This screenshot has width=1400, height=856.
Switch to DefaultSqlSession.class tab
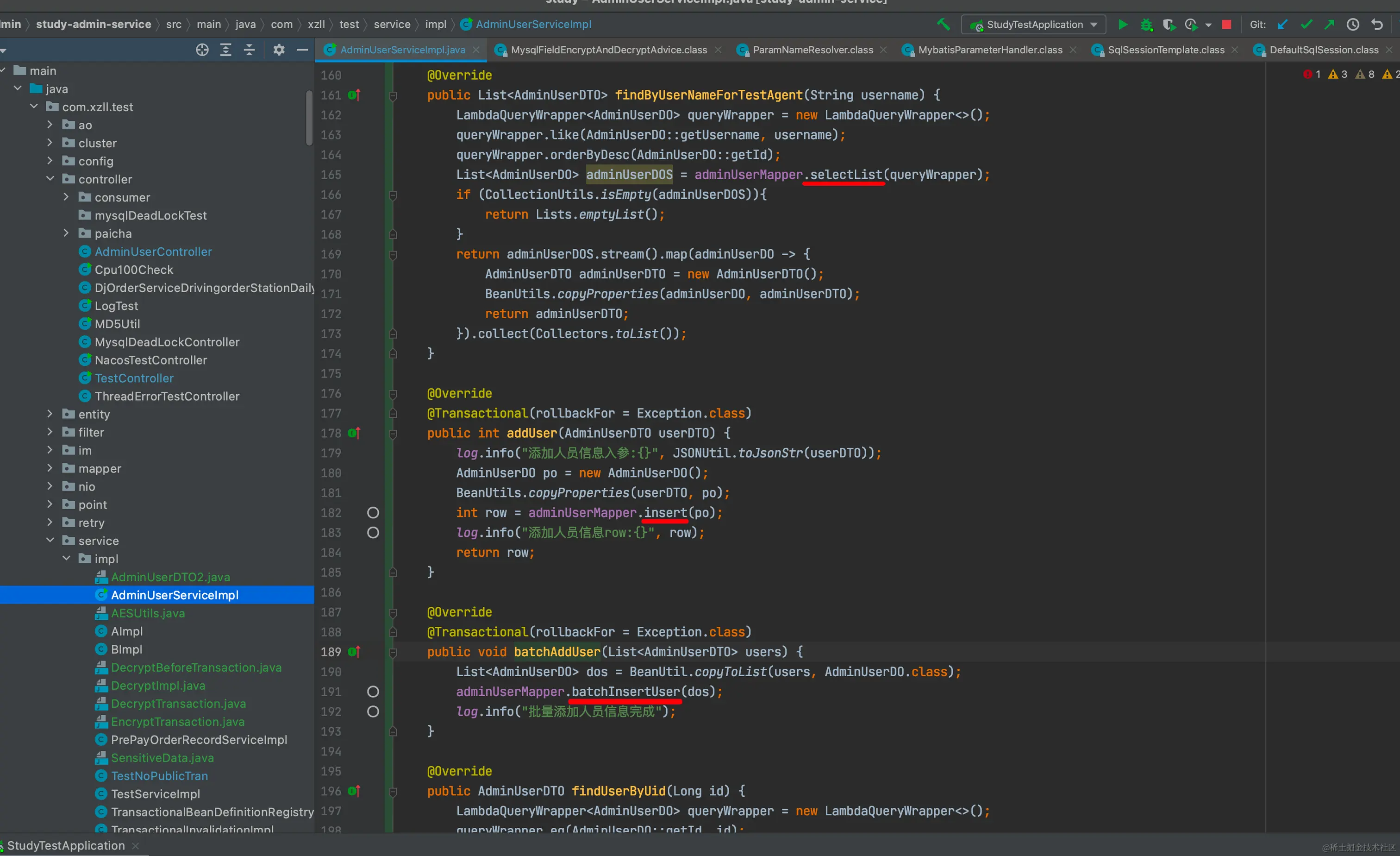(1323, 50)
